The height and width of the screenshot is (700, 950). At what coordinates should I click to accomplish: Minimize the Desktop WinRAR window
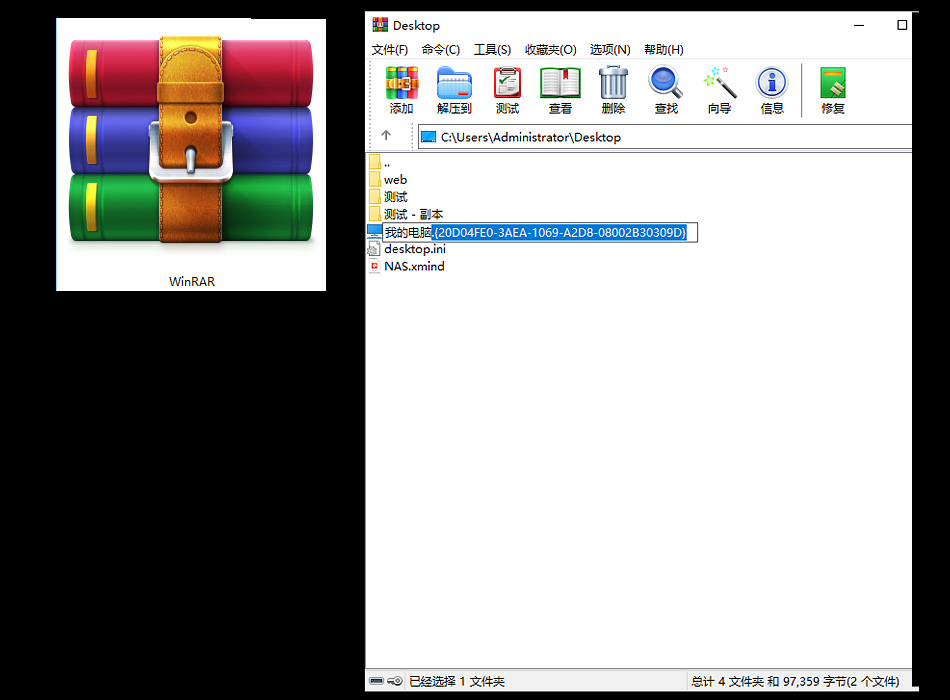(x=859, y=25)
